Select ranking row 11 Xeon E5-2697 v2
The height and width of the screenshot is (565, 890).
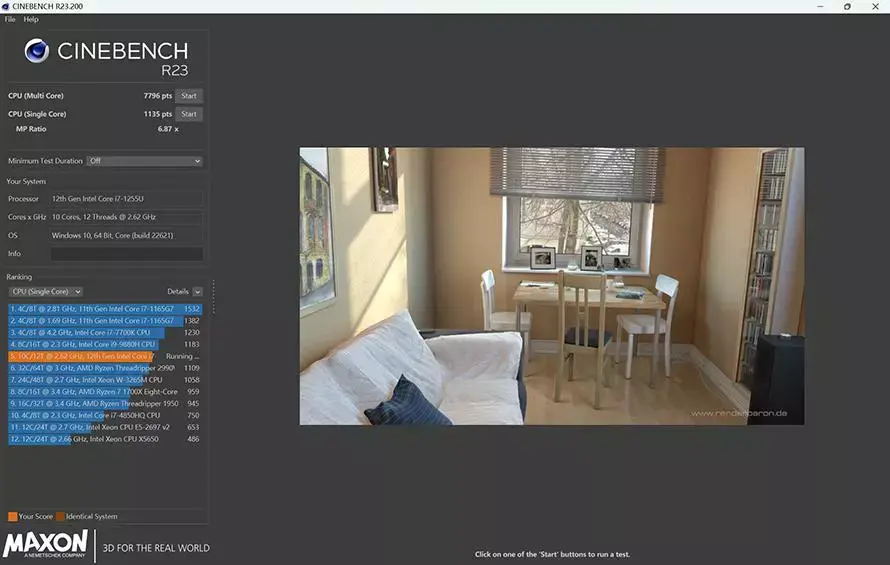click(105, 427)
